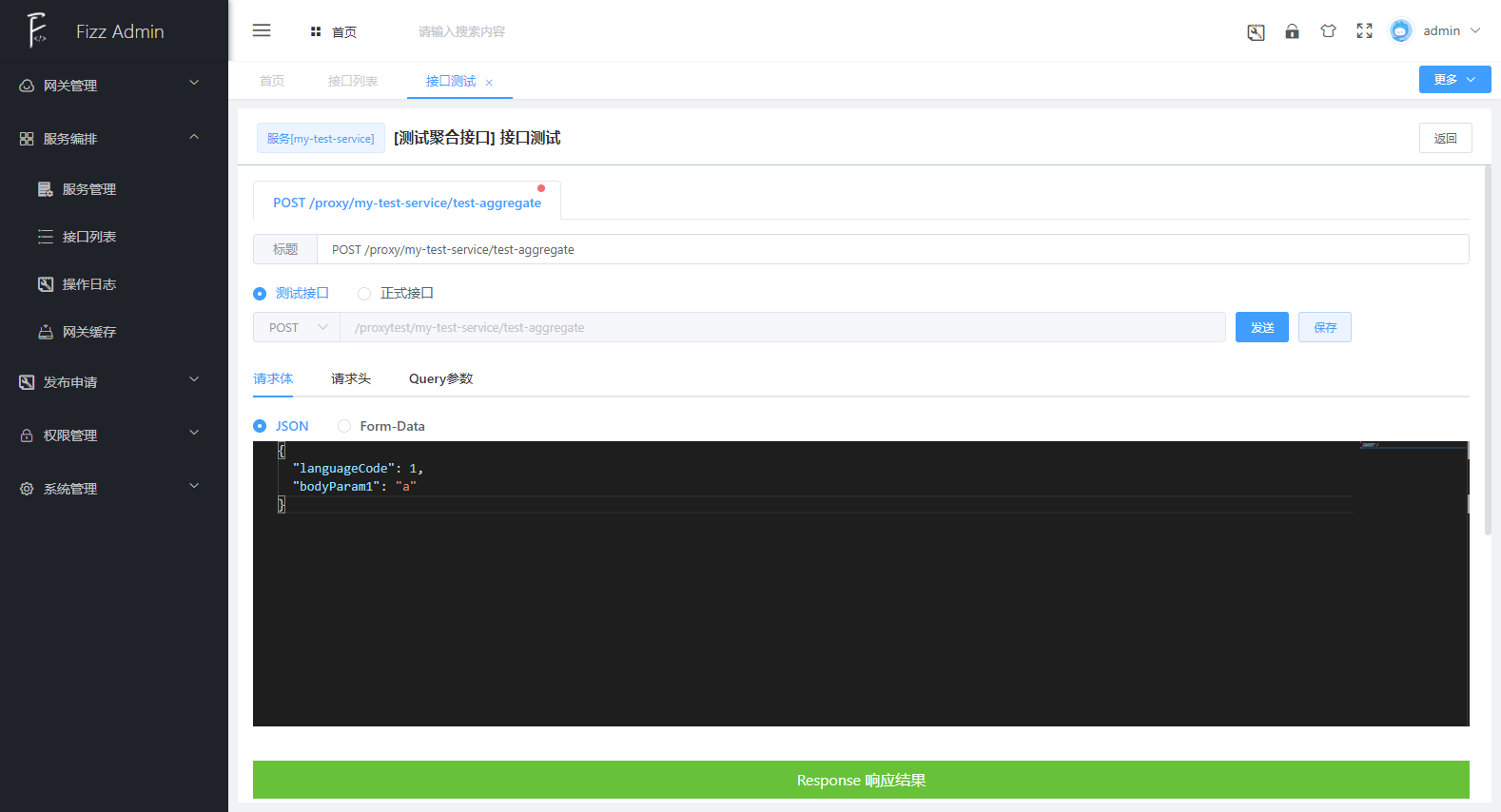Open the Query参数 tab
This screenshot has width=1501, height=812.
tap(440, 378)
